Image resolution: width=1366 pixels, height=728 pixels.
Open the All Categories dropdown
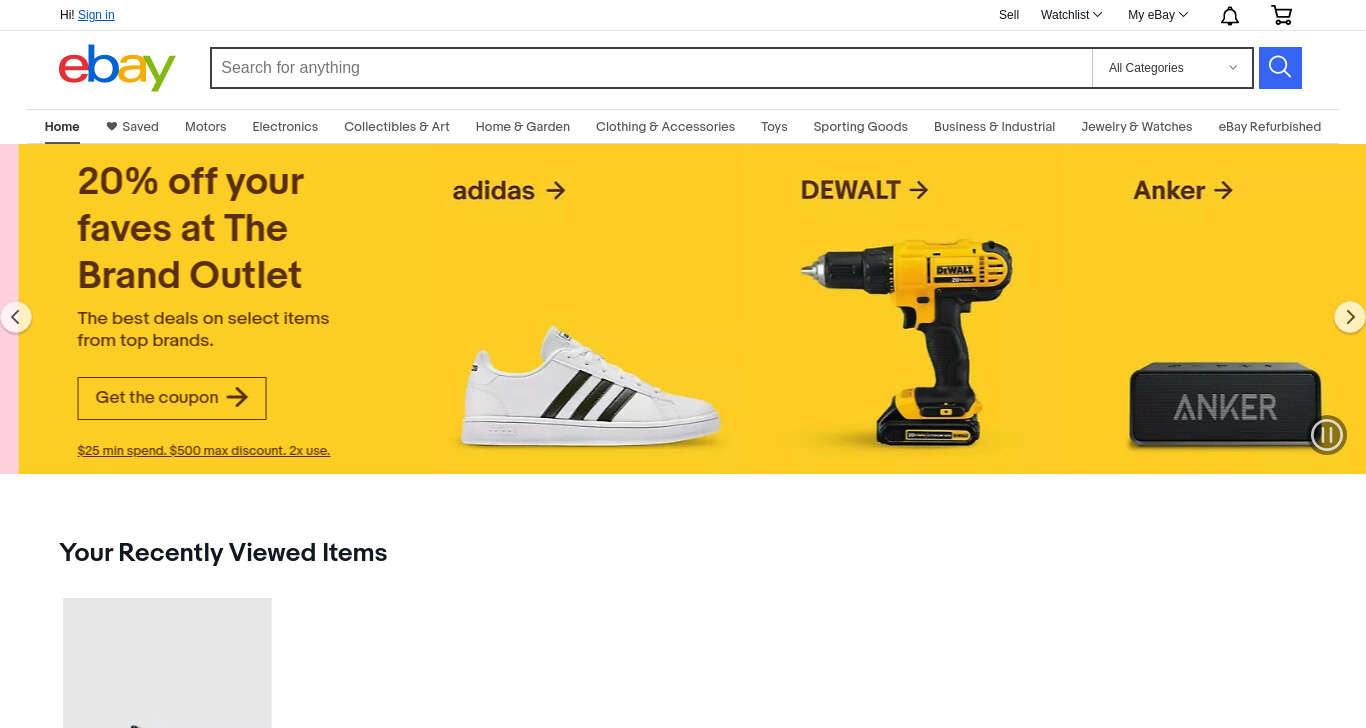click(x=1172, y=68)
